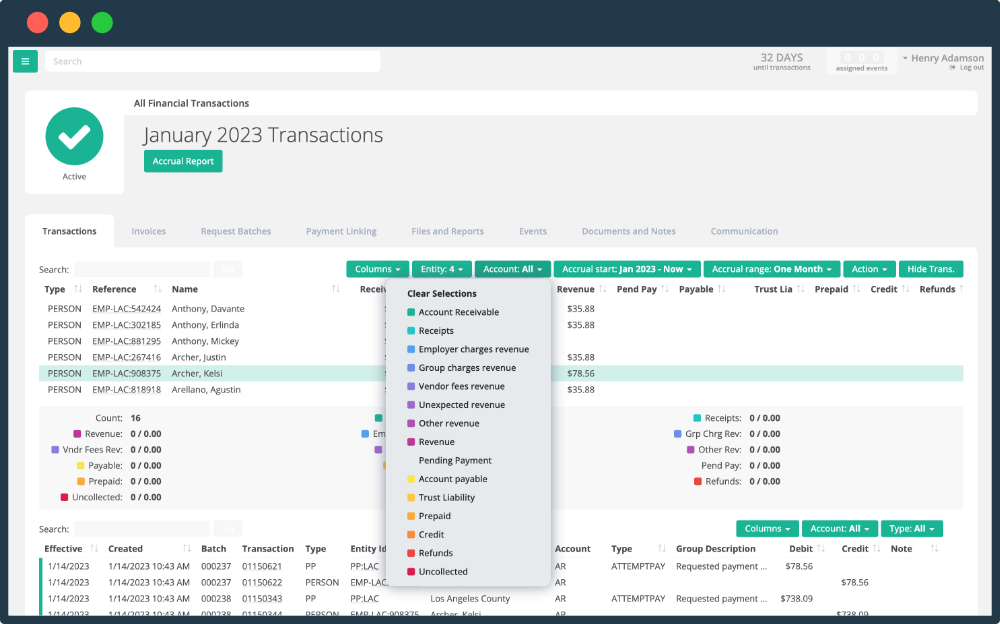Screen dimensions: 1000x624
Task: Switch to Documents and Notes tab
Action: click(x=629, y=231)
